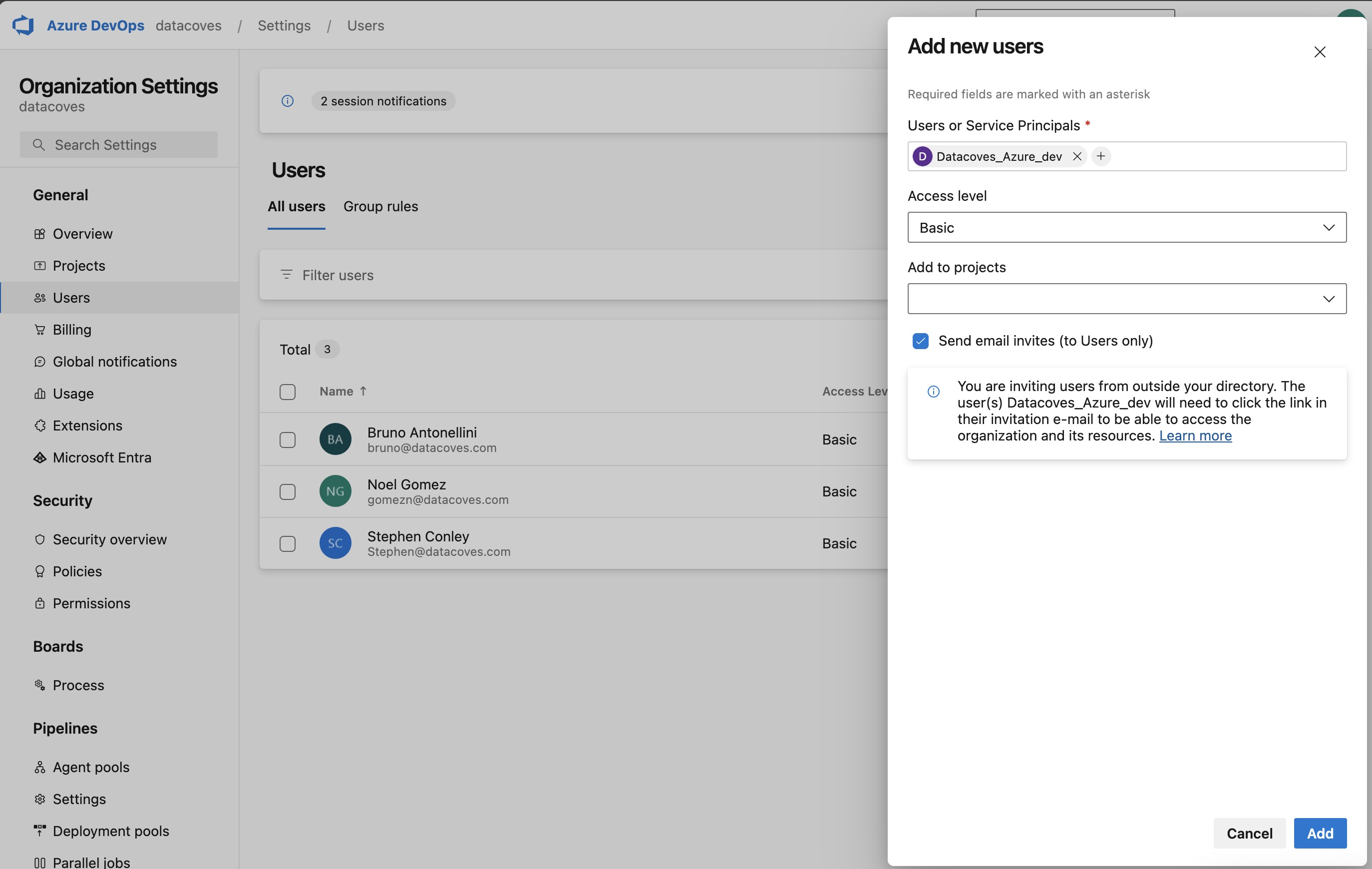Click the 2 session notifications pill
This screenshot has width=1372, height=869.
point(383,101)
